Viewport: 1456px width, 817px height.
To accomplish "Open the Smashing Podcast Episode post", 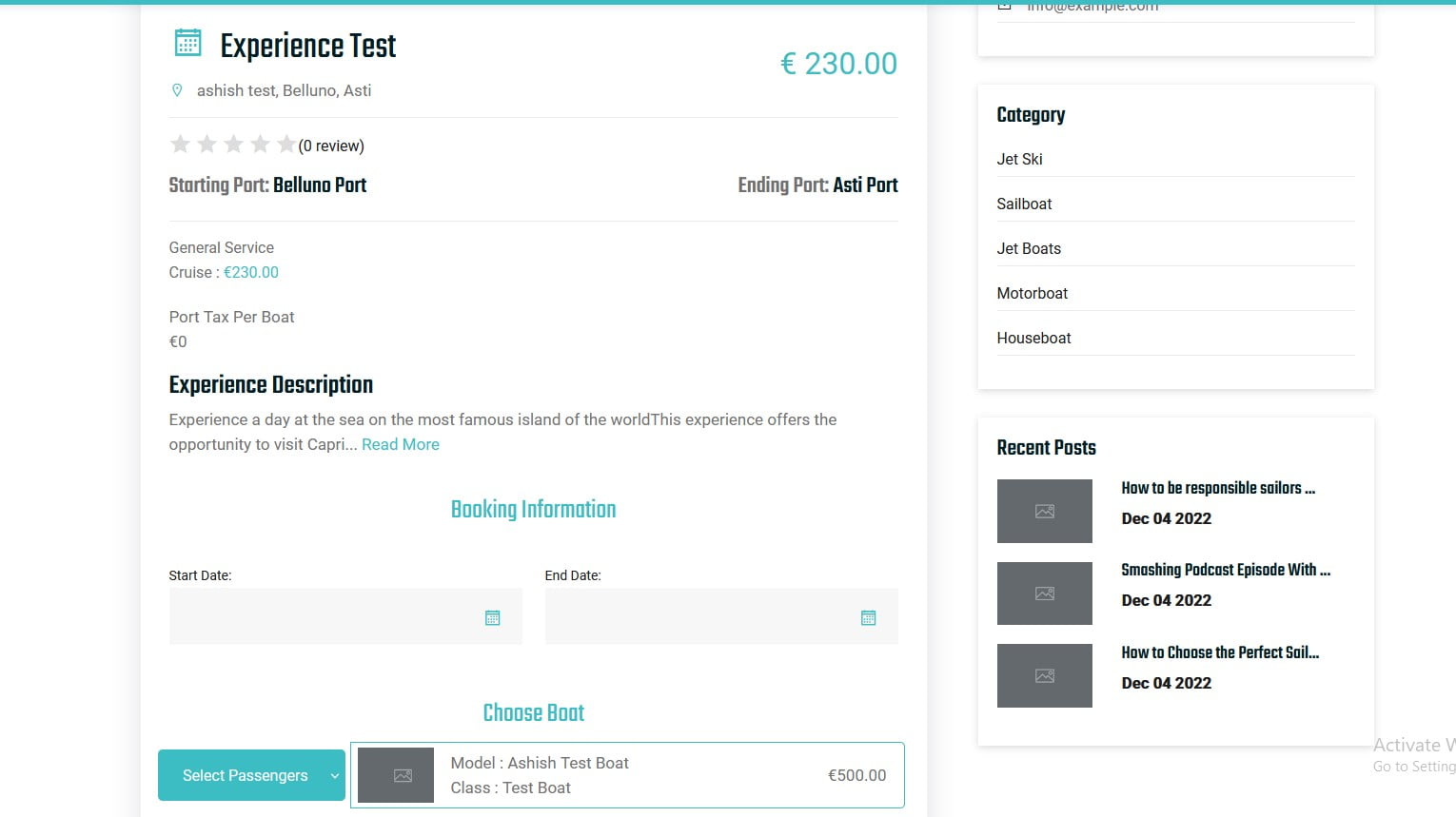I will click(x=1225, y=570).
